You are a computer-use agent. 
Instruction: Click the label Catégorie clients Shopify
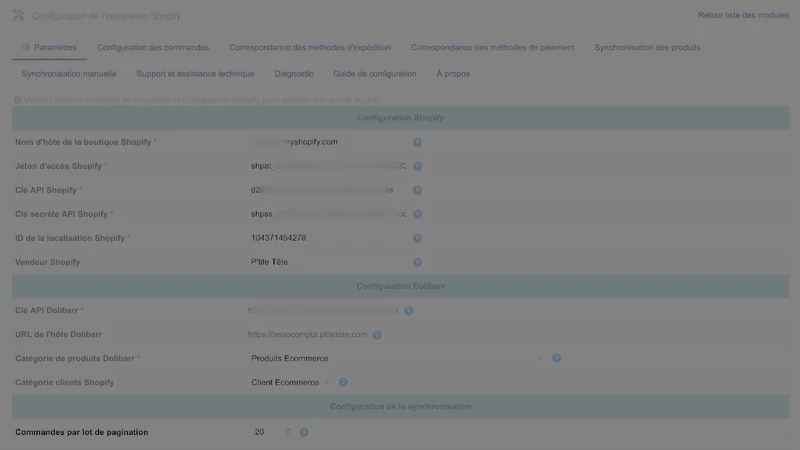64,382
